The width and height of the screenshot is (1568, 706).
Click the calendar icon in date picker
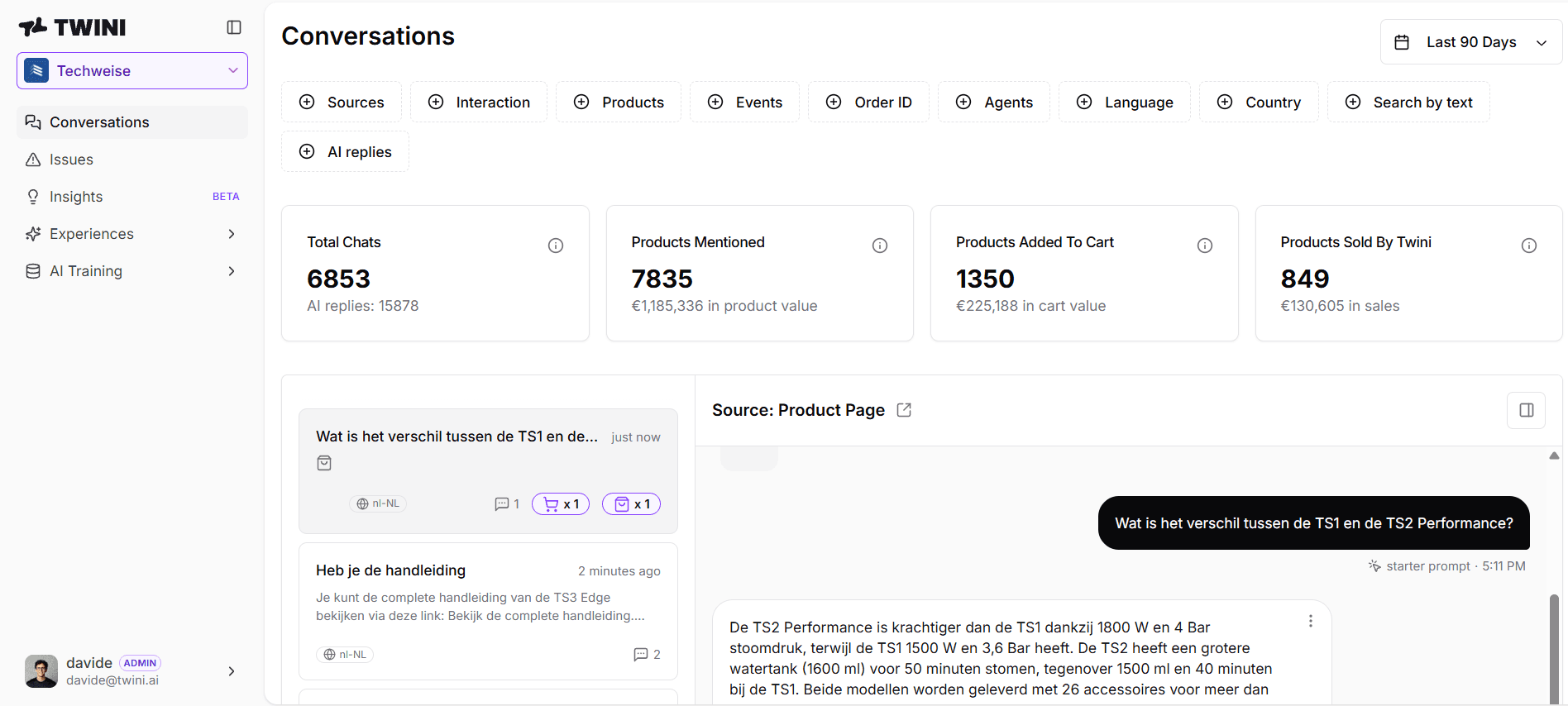click(x=1402, y=42)
